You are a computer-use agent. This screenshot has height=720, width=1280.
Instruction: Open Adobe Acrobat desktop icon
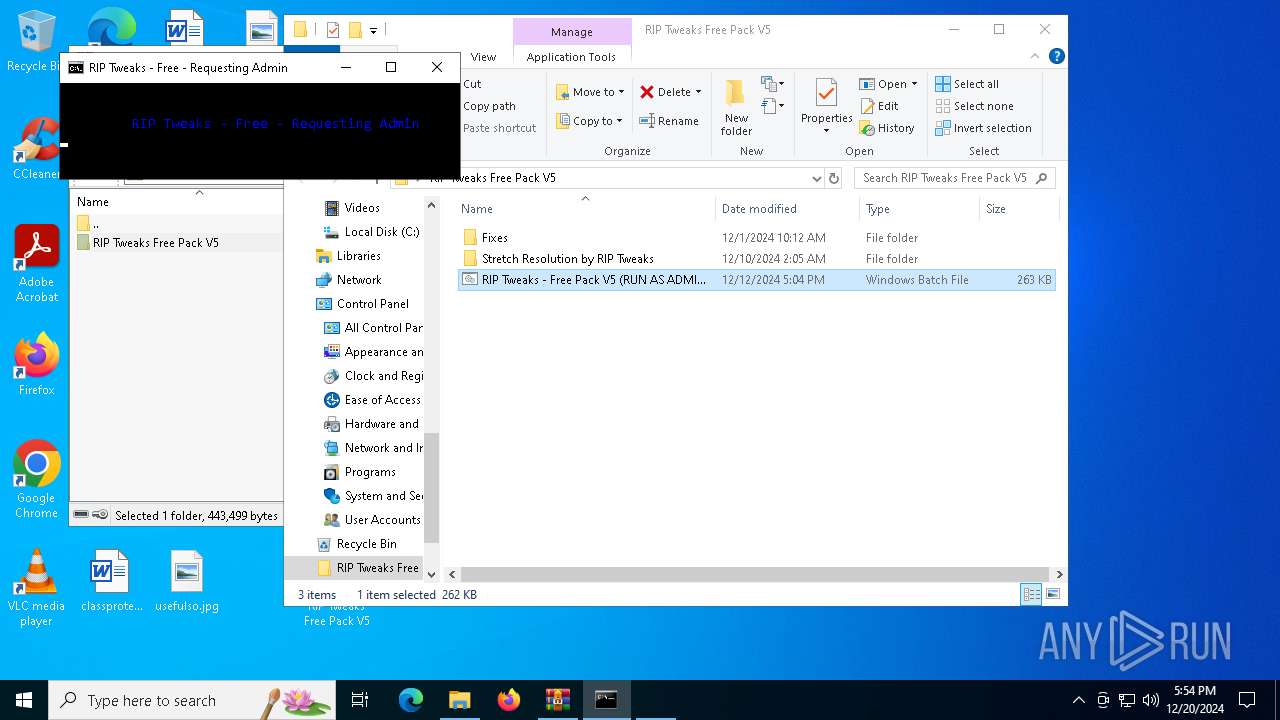point(36,263)
